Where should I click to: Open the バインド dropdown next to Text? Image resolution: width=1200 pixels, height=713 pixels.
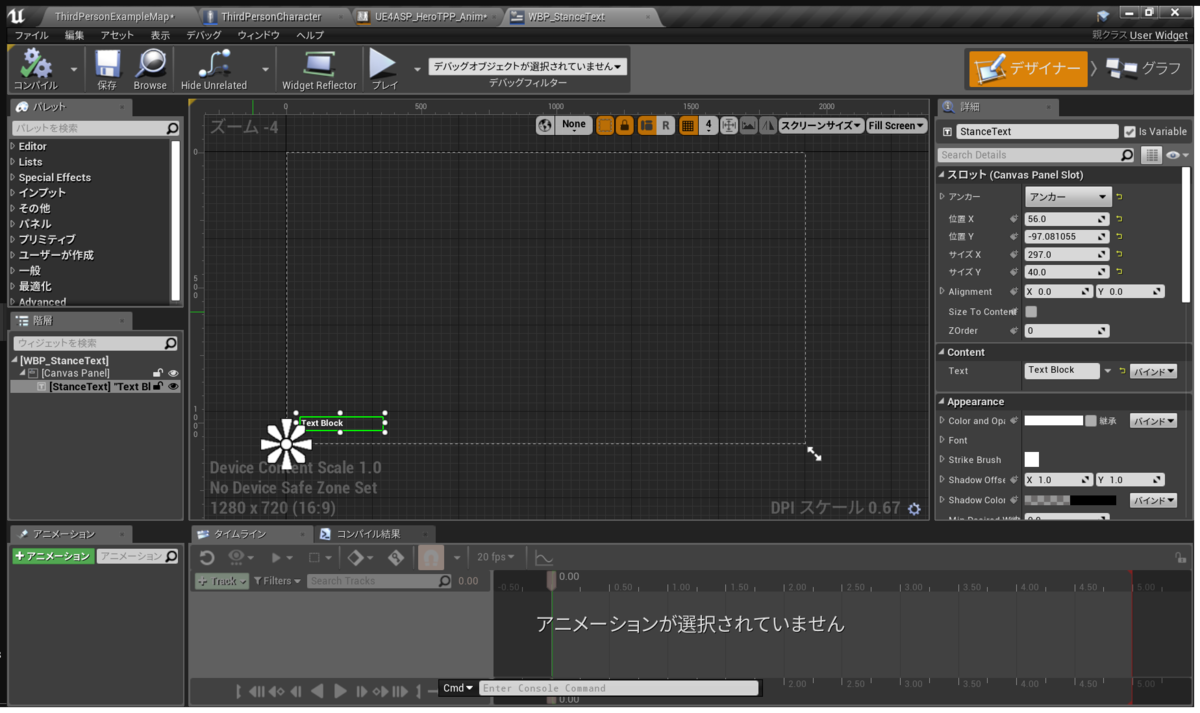[x=1153, y=371]
